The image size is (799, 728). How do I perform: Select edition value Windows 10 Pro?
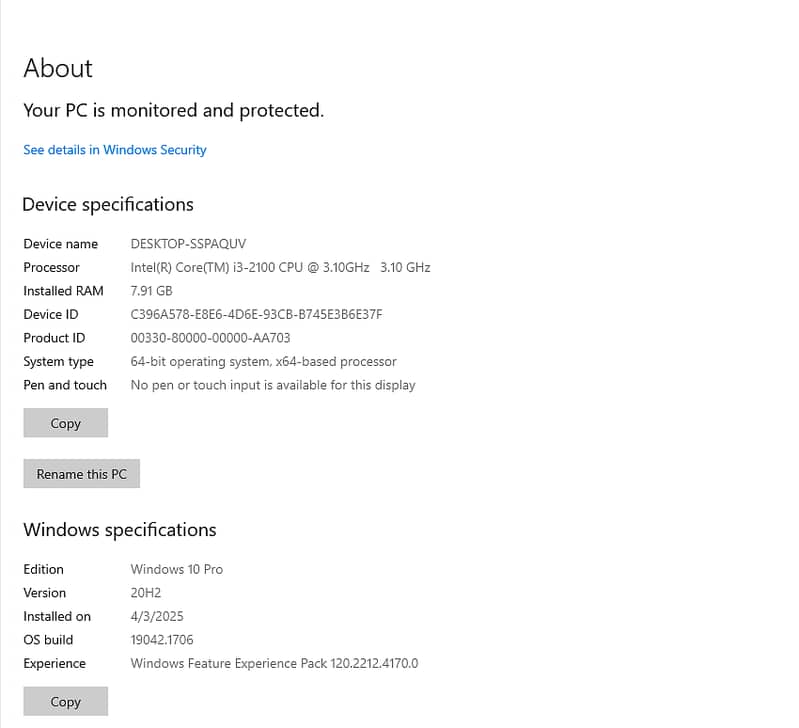[177, 569]
